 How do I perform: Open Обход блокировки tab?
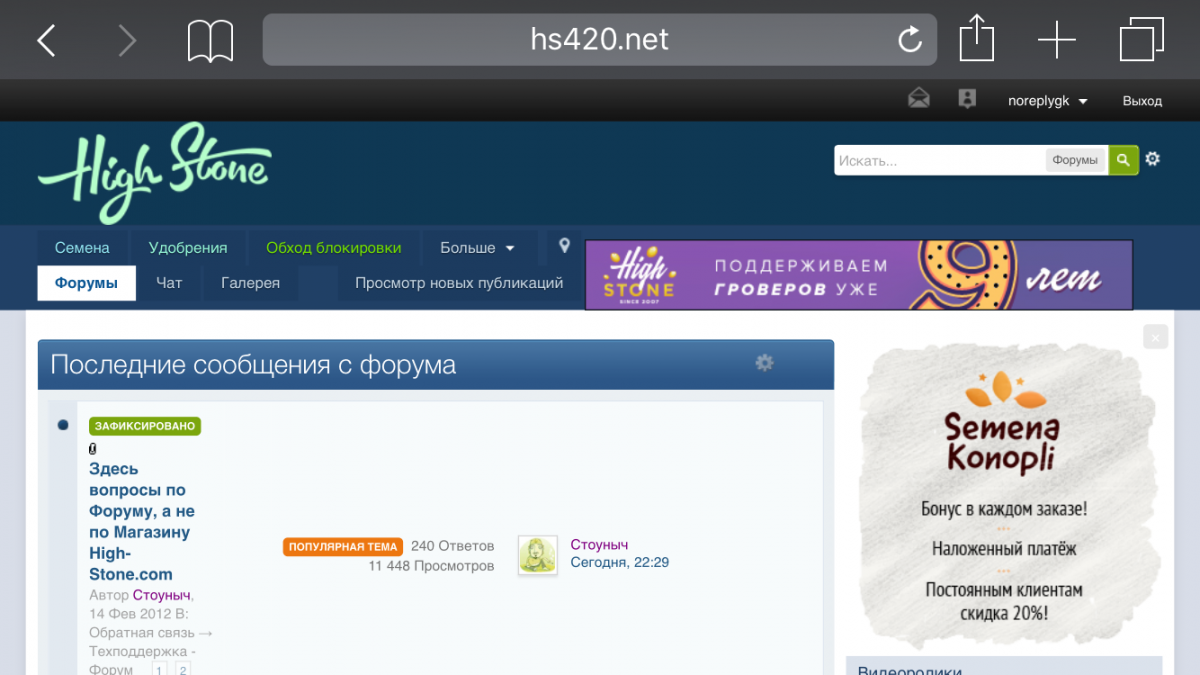pyautogui.click(x=333, y=248)
